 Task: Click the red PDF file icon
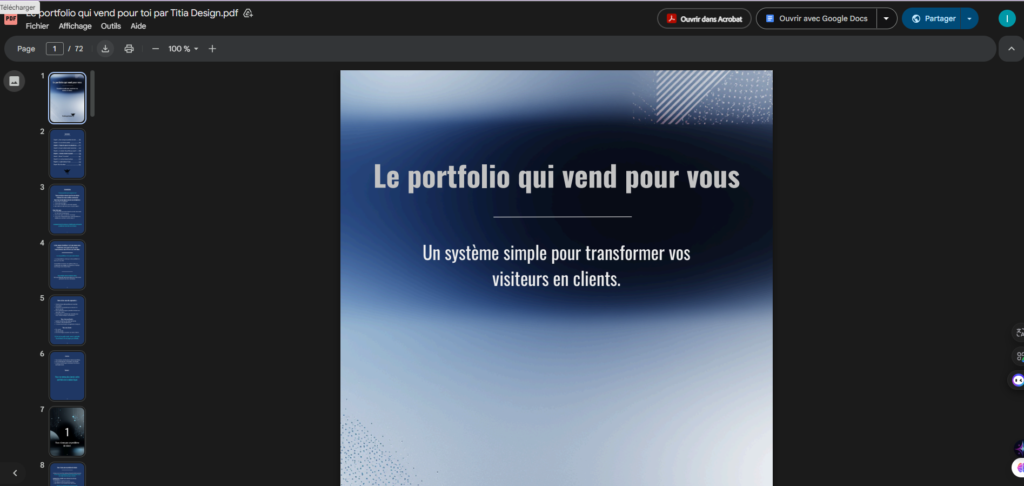(x=11, y=19)
